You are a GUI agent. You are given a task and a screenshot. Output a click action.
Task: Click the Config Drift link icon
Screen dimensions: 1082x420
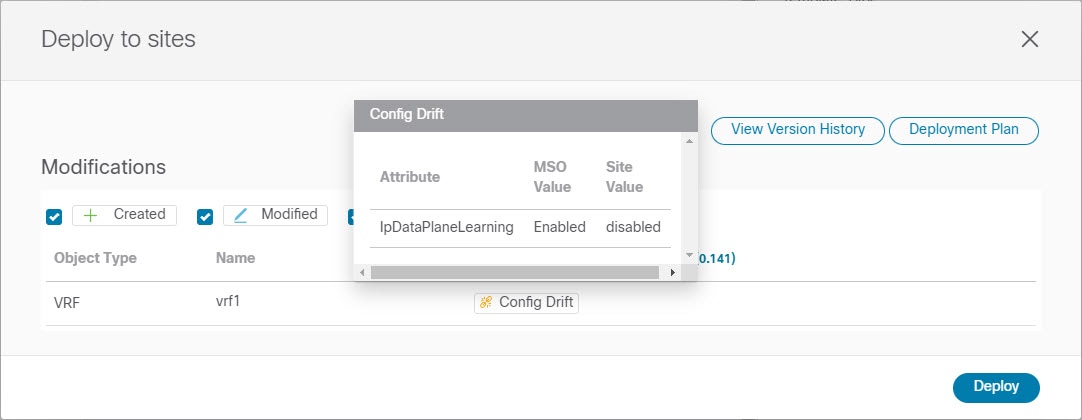(486, 303)
